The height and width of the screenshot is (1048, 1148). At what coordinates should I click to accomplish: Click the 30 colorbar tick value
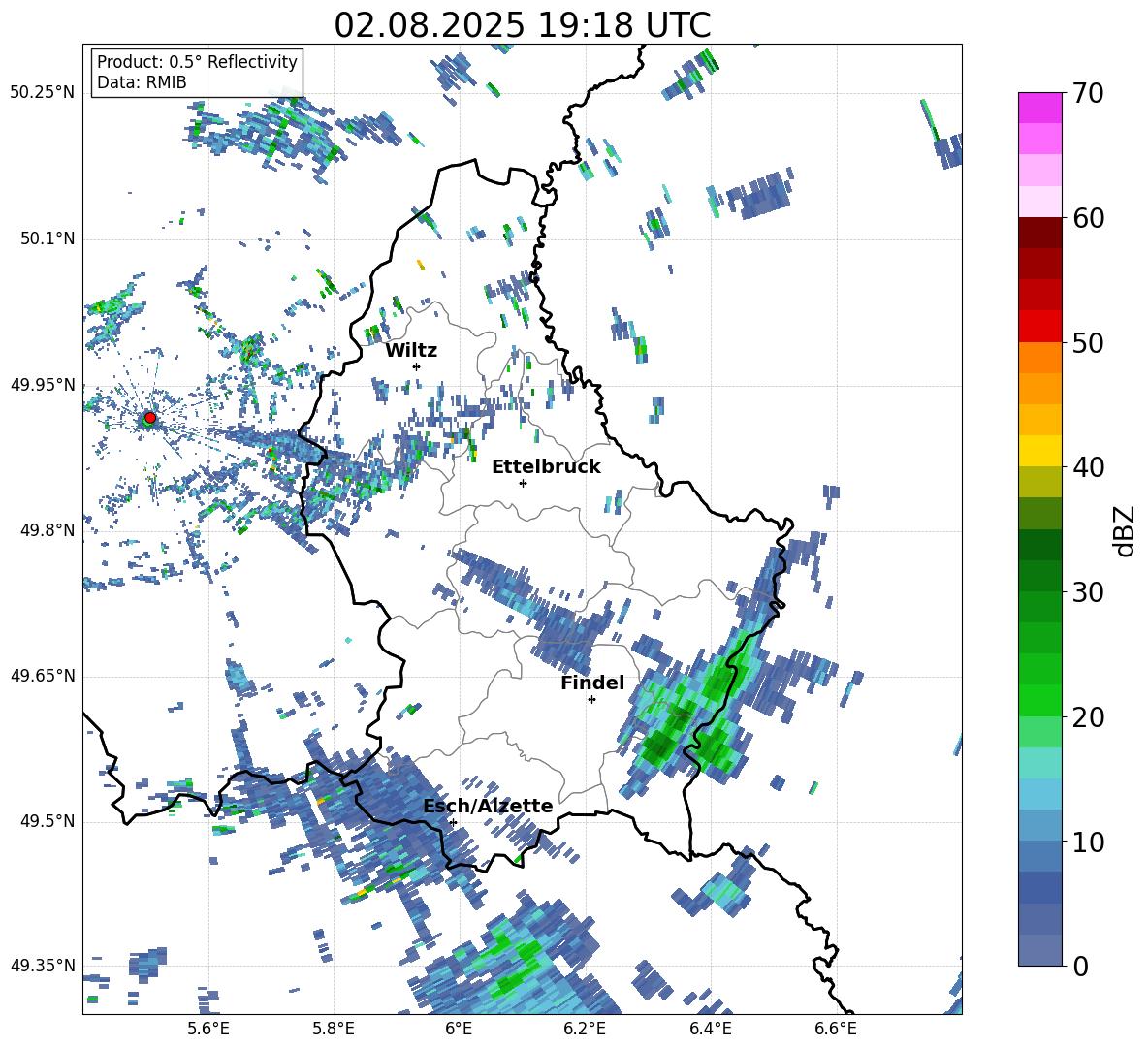[x=1088, y=592]
